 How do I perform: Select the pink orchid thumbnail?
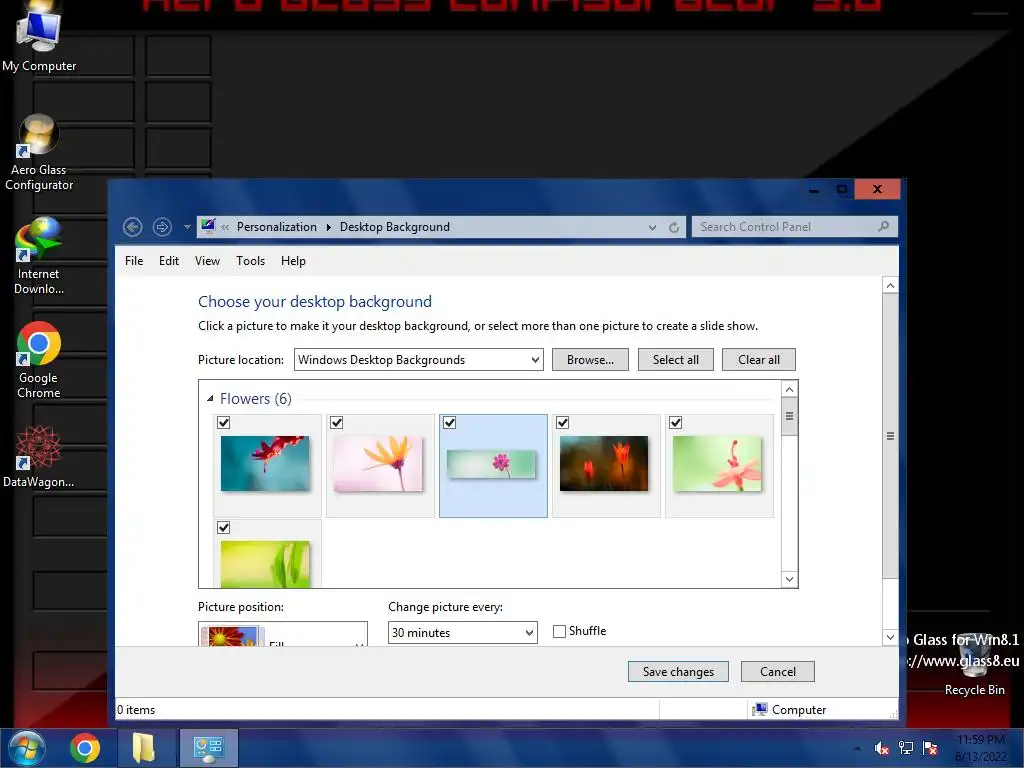pos(717,464)
